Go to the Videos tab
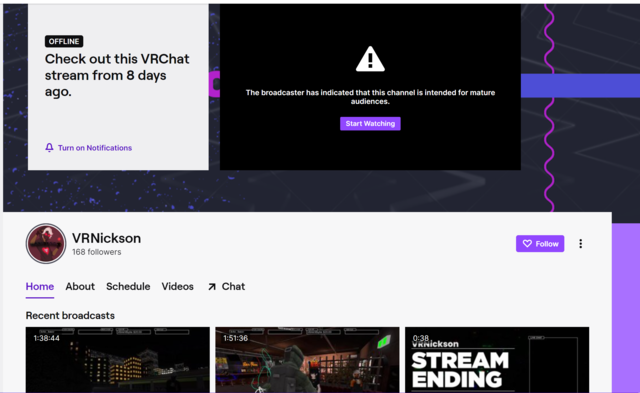This screenshot has width=640, height=393. click(x=178, y=286)
